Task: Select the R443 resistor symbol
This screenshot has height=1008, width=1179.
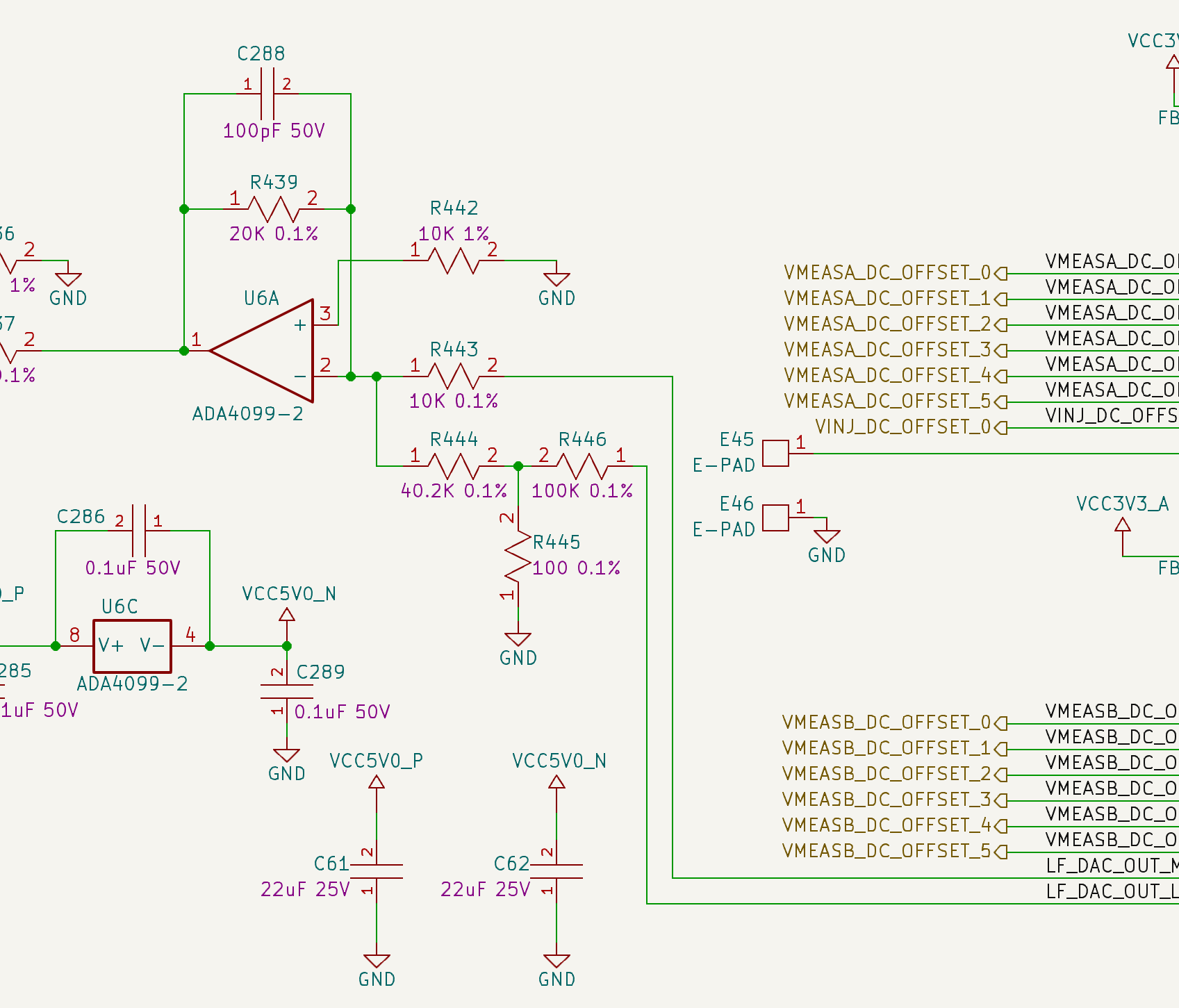Action: (453, 377)
